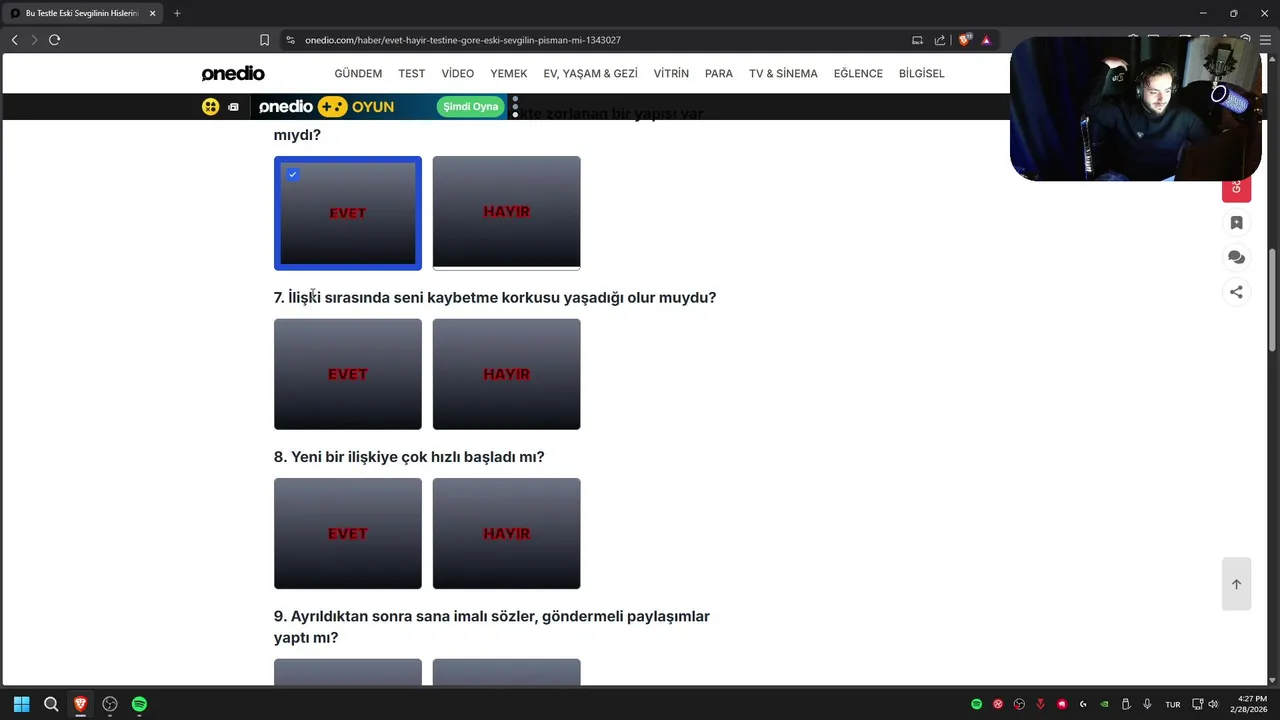Click the round white icon next to Brave on the taskbar
1280x720 pixels.
pos(110,704)
